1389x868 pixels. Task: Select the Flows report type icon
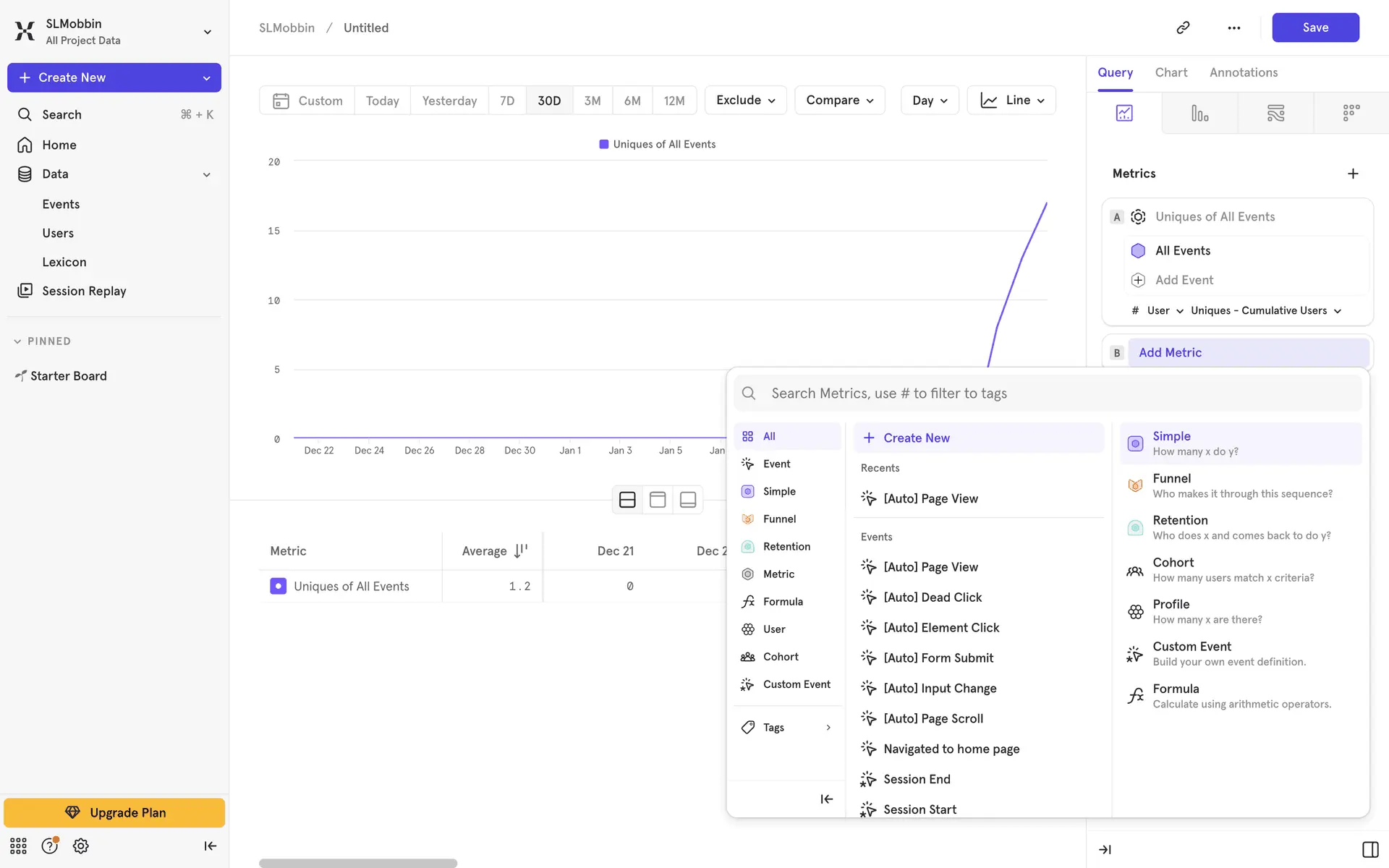pyautogui.click(x=1275, y=113)
